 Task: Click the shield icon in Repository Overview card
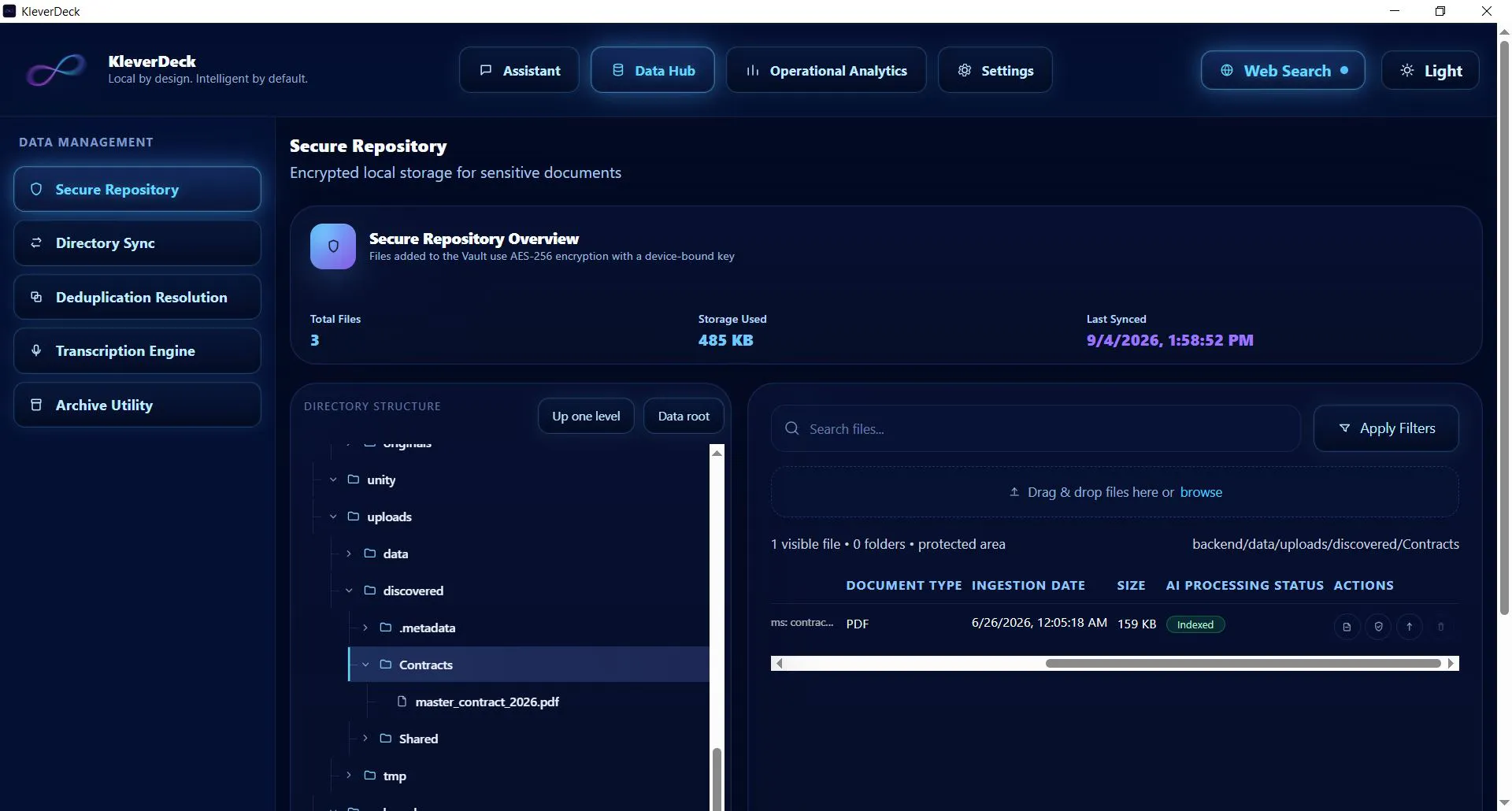pos(333,246)
